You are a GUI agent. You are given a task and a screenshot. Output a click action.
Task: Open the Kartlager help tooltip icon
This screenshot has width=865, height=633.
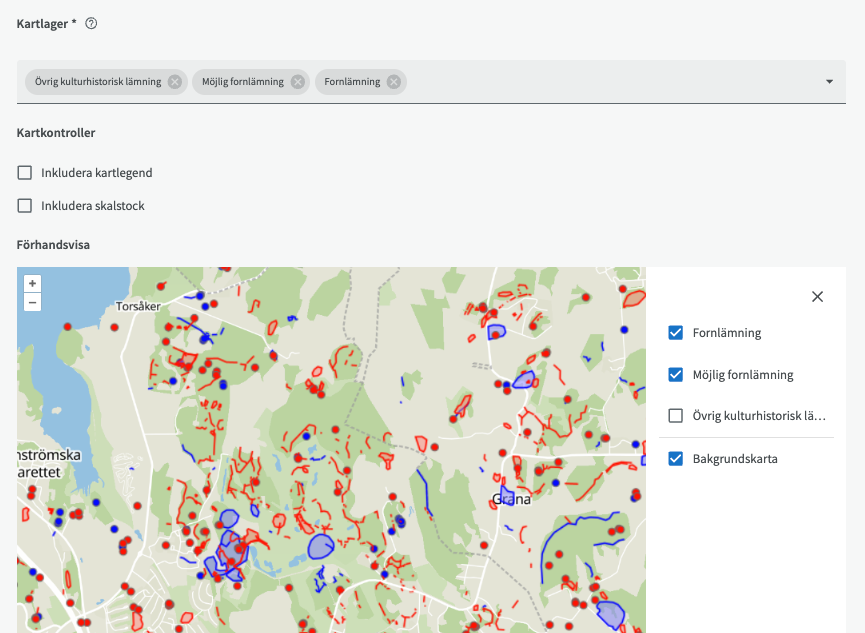coord(91,23)
